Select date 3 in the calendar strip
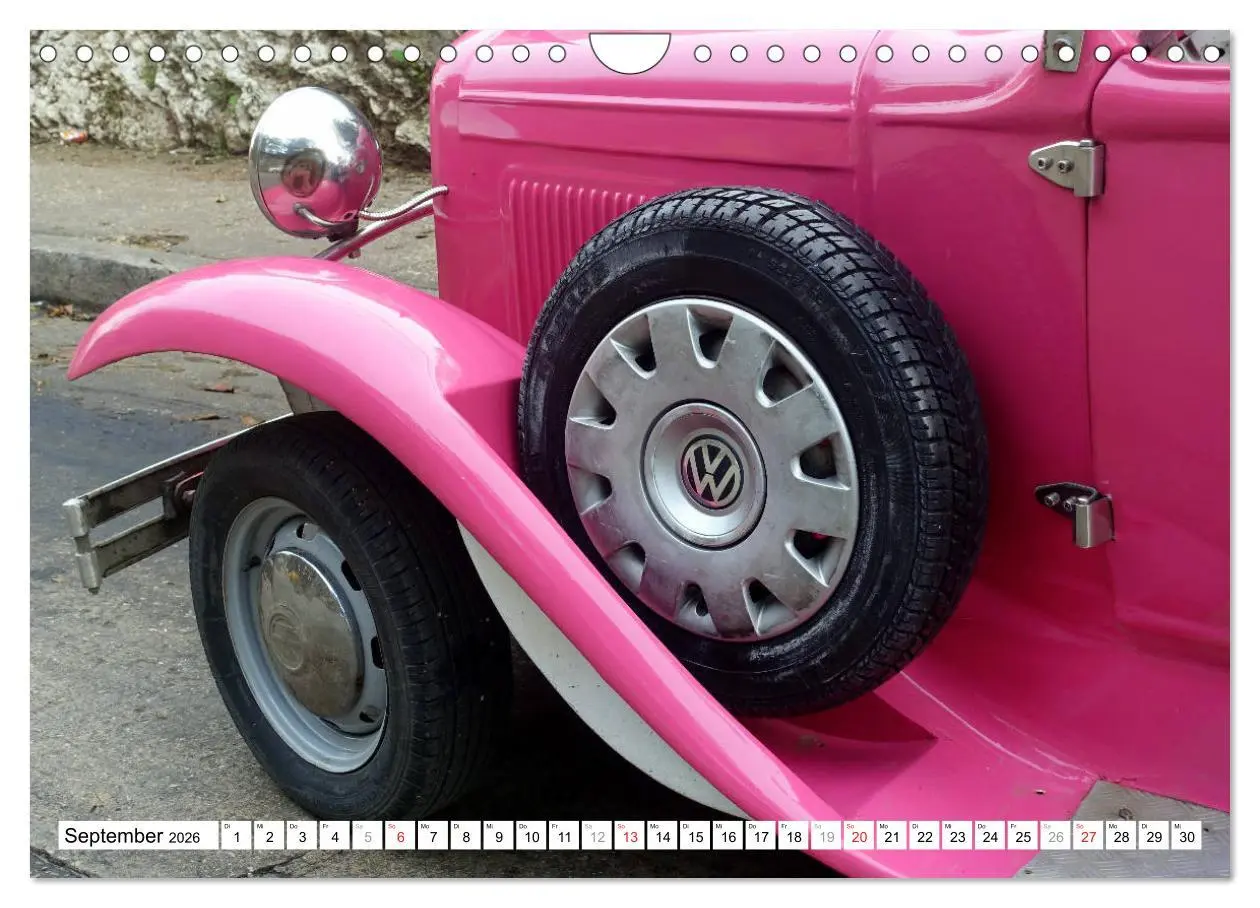Image resolution: width=1260 pixels, height=908 pixels. click(x=302, y=836)
